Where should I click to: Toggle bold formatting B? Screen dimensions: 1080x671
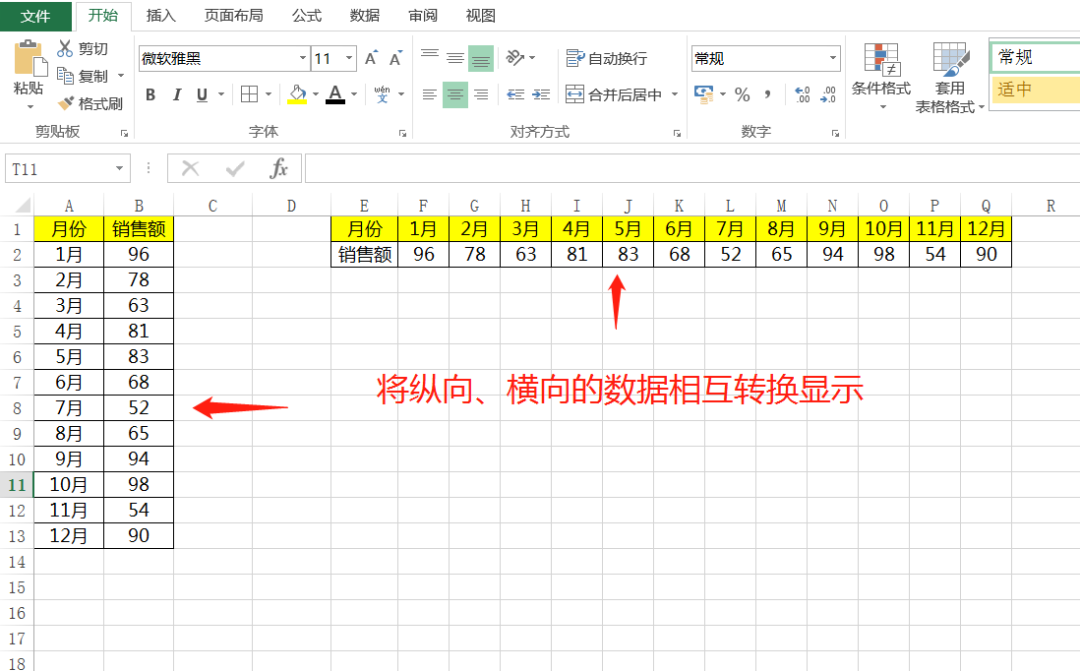pos(150,95)
